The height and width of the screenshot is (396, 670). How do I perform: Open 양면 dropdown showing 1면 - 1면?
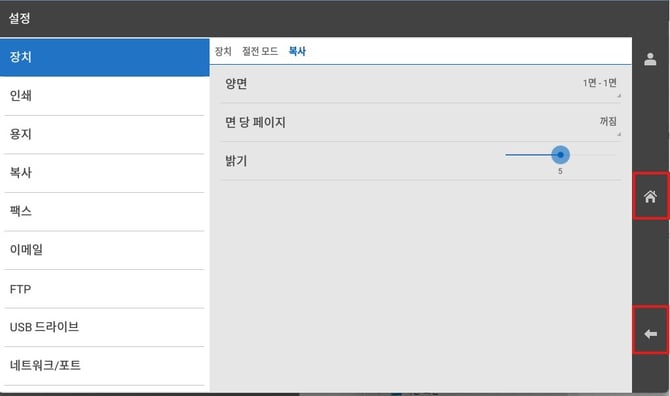[x=421, y=84]
